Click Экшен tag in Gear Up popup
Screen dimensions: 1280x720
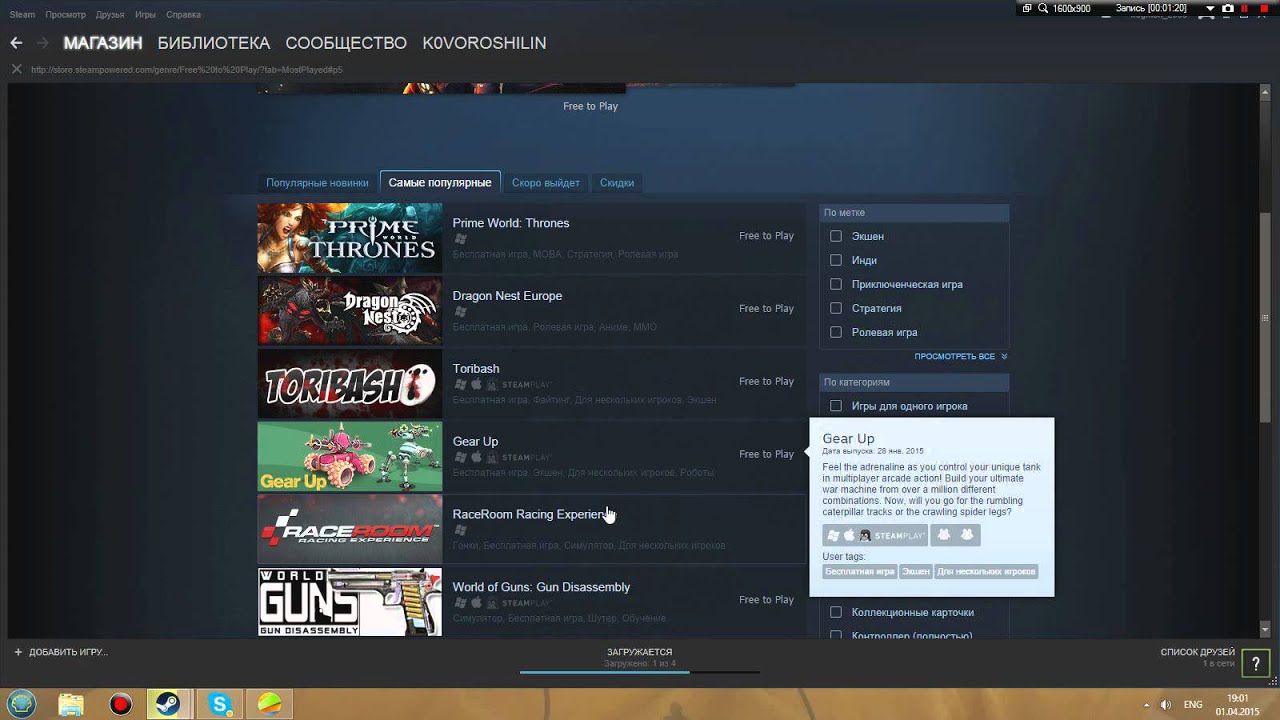pyautogui.click(x=915, y=572)
